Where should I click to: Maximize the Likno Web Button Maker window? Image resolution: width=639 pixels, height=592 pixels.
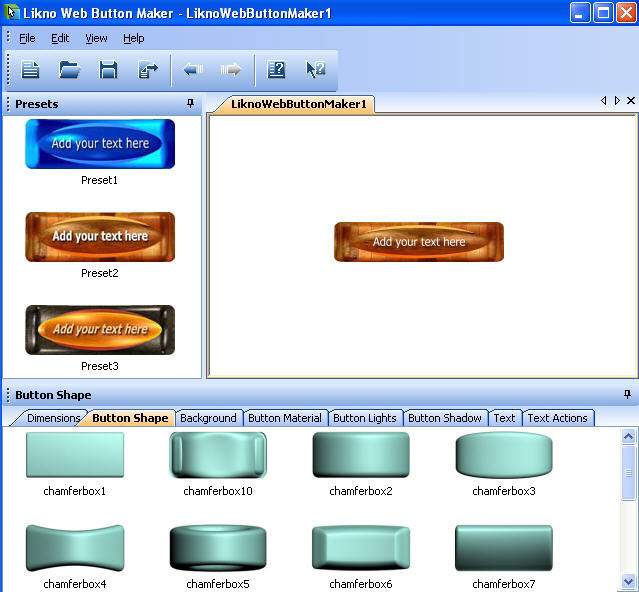coord(603,13)
